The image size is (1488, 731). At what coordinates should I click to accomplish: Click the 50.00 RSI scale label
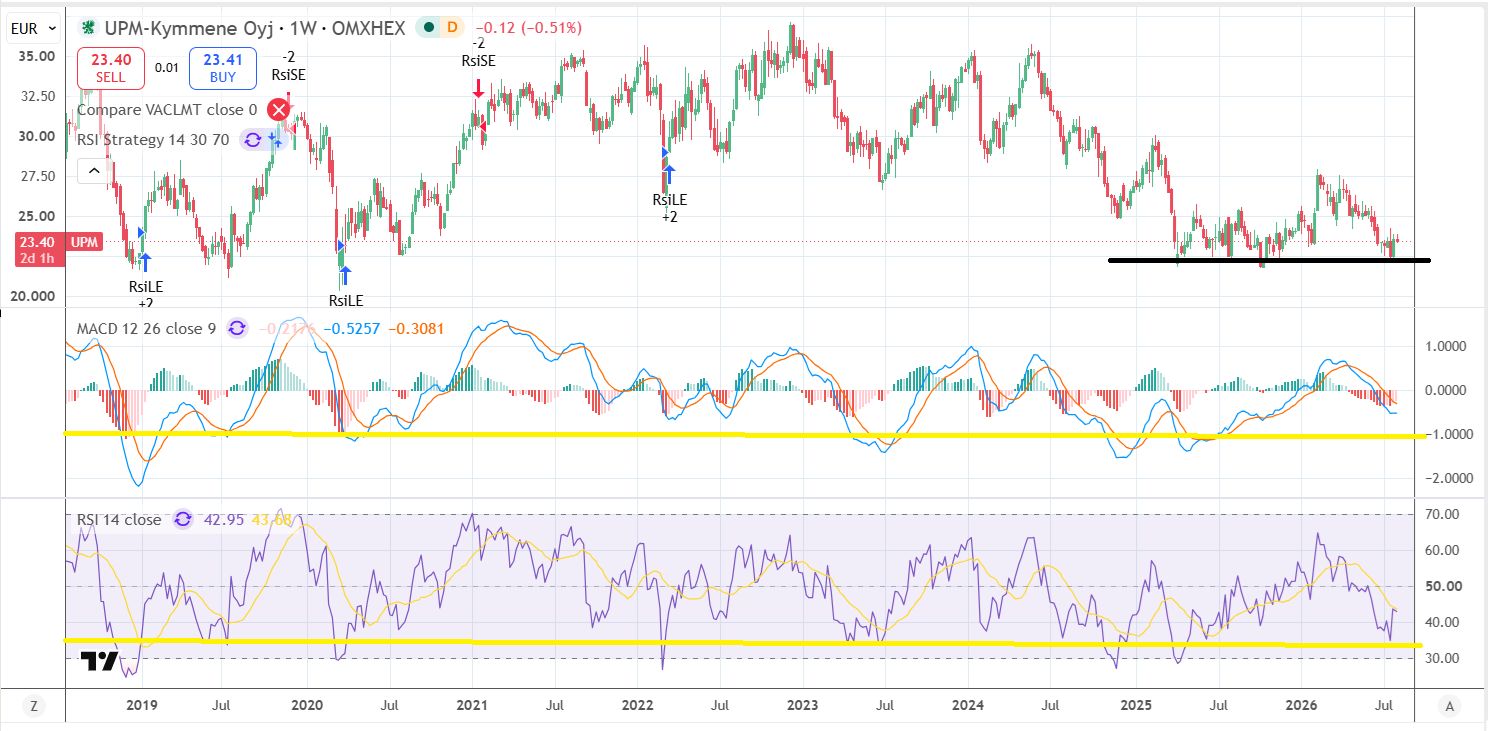[1444, 586]
